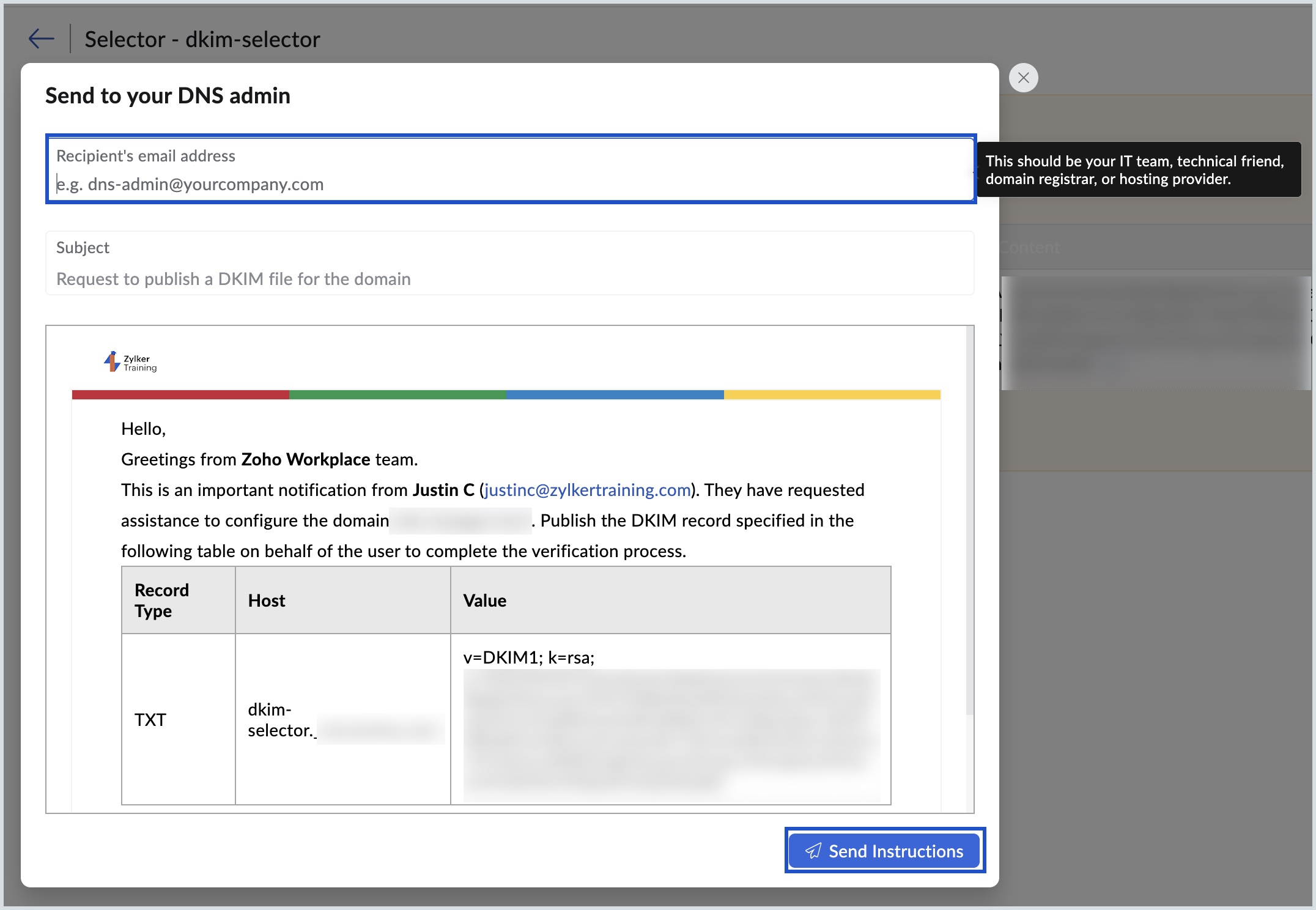Select the "dkim-selector._" host cell text

[282, 720]
